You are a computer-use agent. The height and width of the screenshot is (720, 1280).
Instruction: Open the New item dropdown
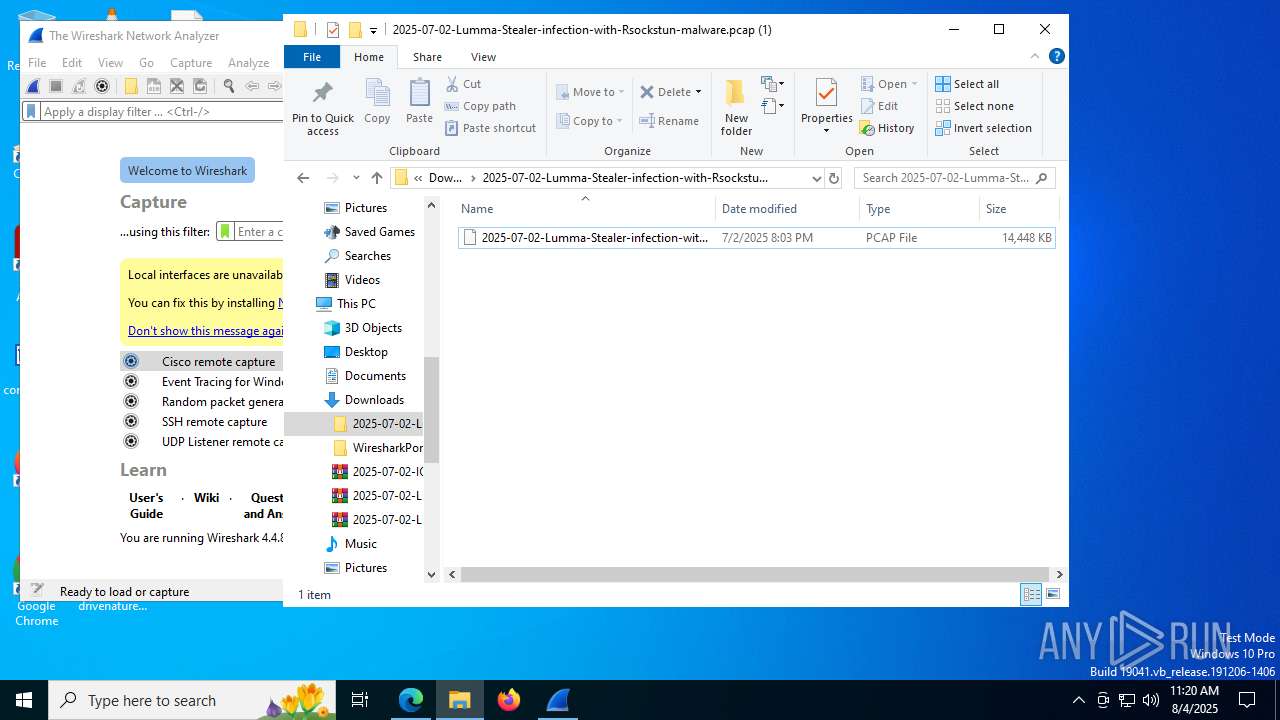[773, 84]
